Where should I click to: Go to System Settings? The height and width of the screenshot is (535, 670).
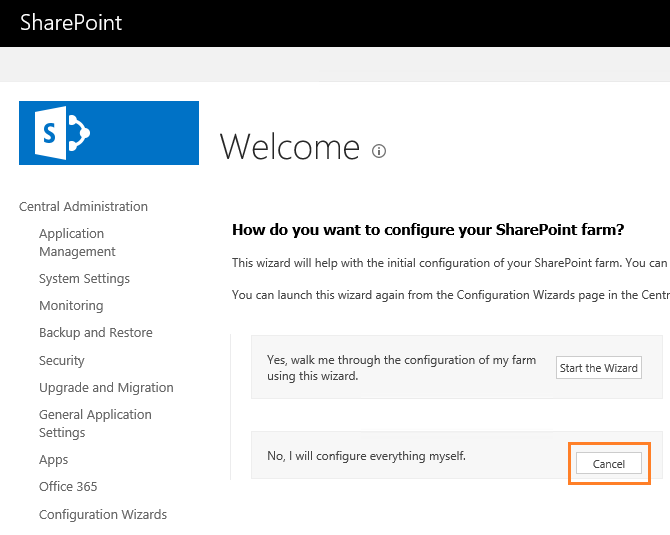tap(84, 279)
